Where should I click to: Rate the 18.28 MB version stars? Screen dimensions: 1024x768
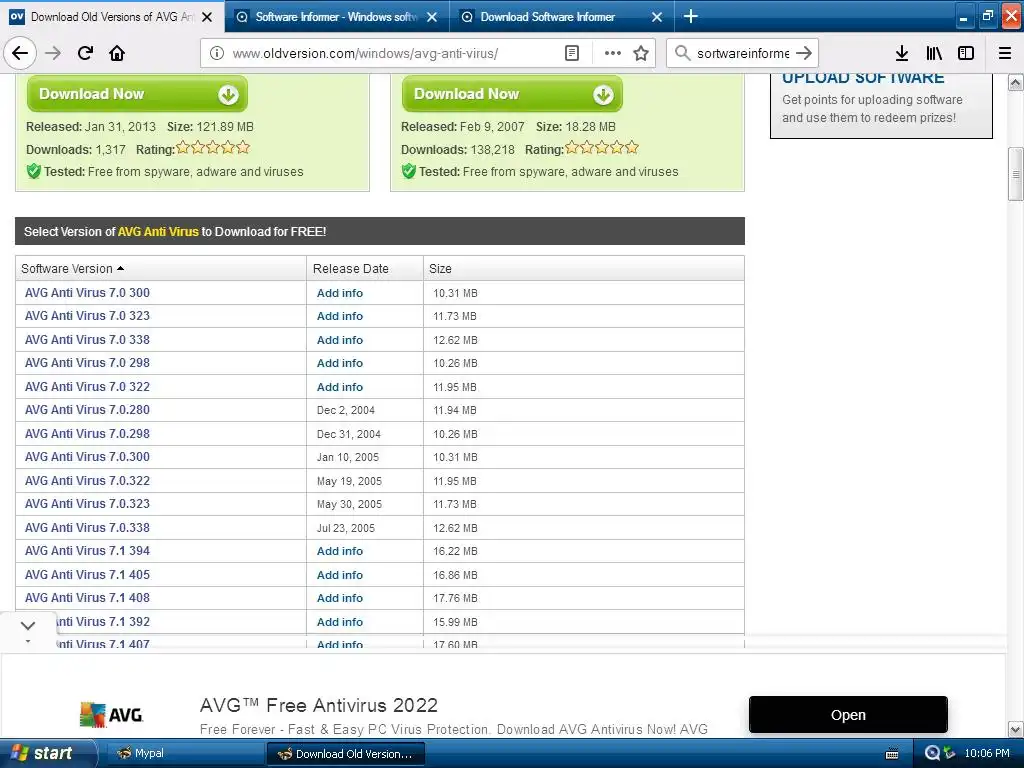pos(601,148)
